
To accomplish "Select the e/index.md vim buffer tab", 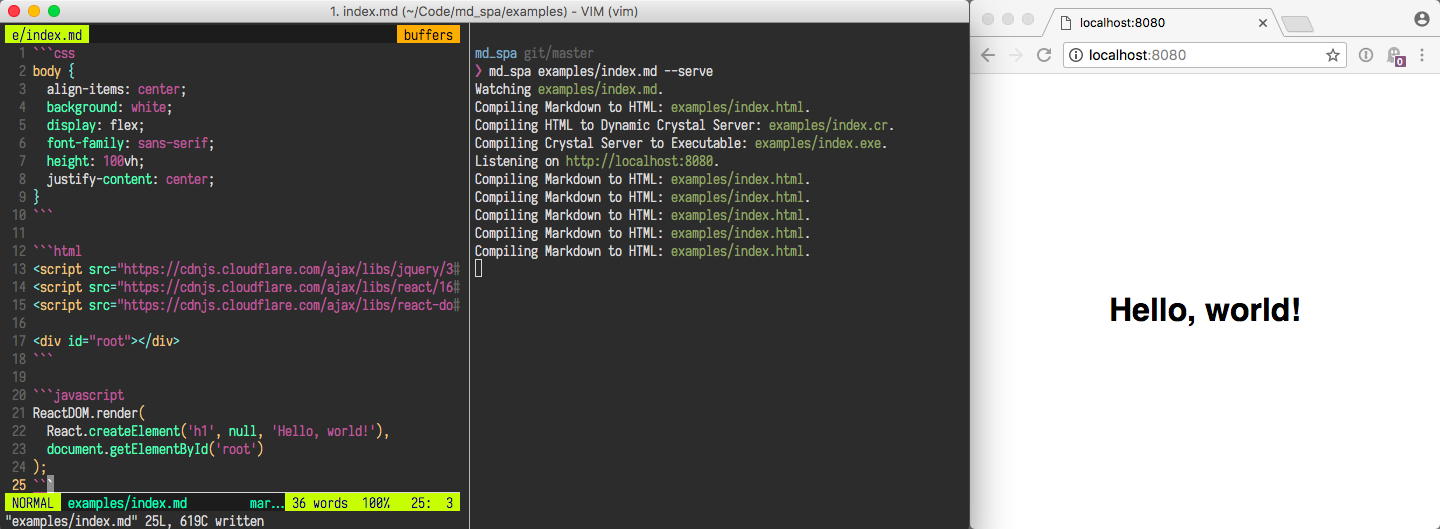I will click(47, 35).
